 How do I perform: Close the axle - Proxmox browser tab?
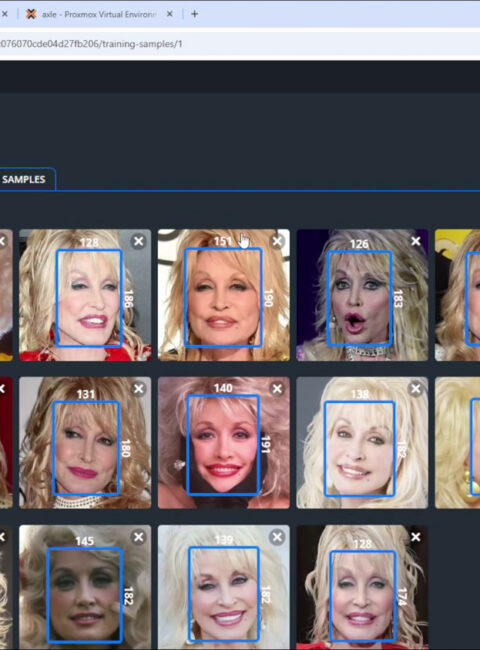click(170, 14)
